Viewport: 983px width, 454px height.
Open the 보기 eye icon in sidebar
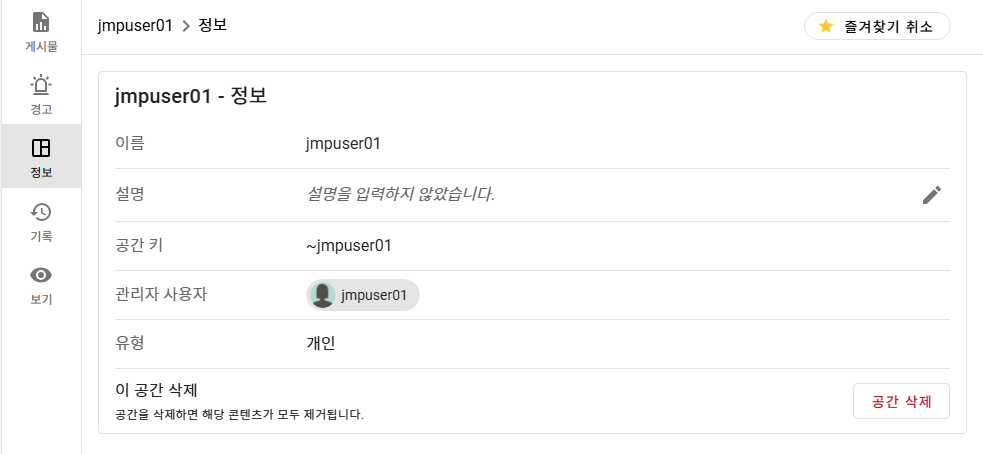(41, 275)
